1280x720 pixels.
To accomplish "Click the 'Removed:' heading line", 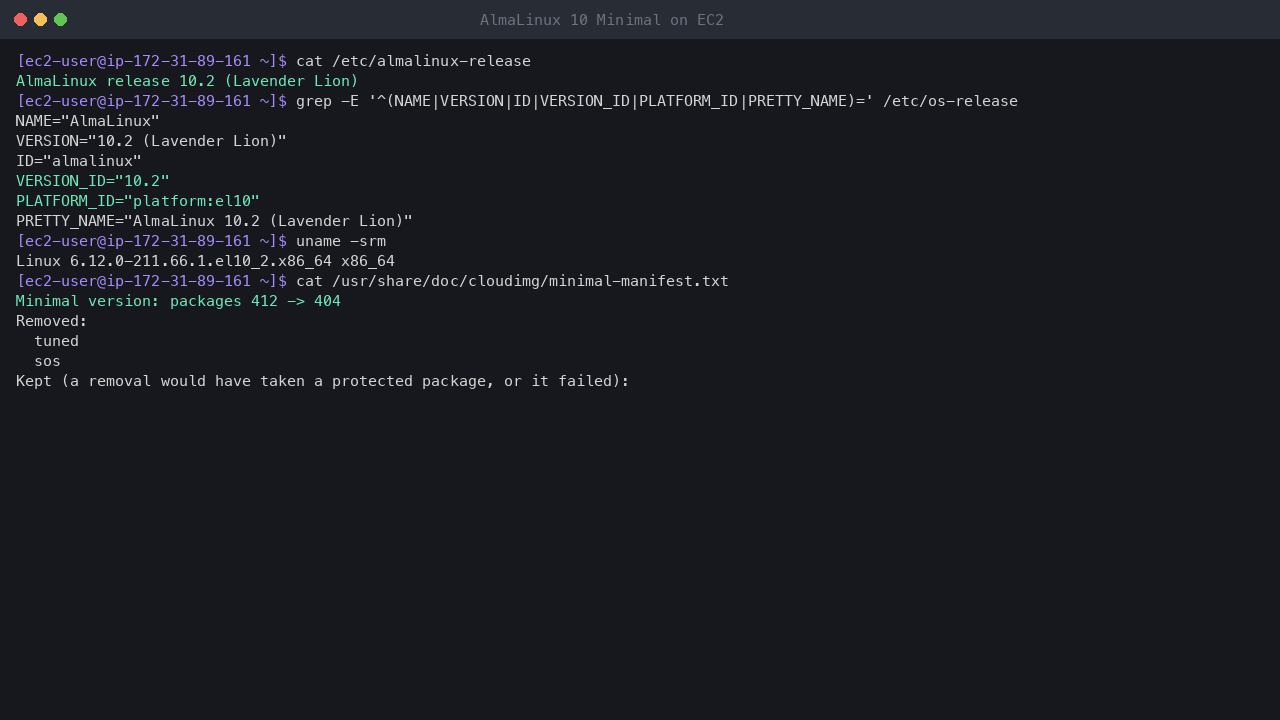I will 52,321.
